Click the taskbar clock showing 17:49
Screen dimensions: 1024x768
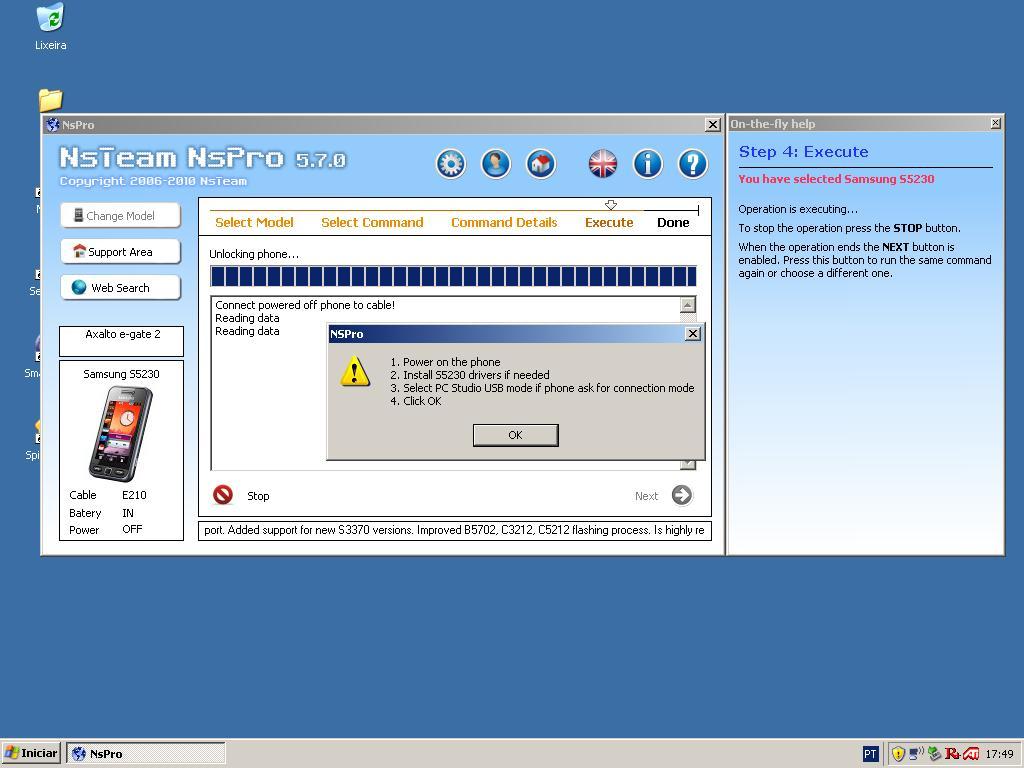999,754
